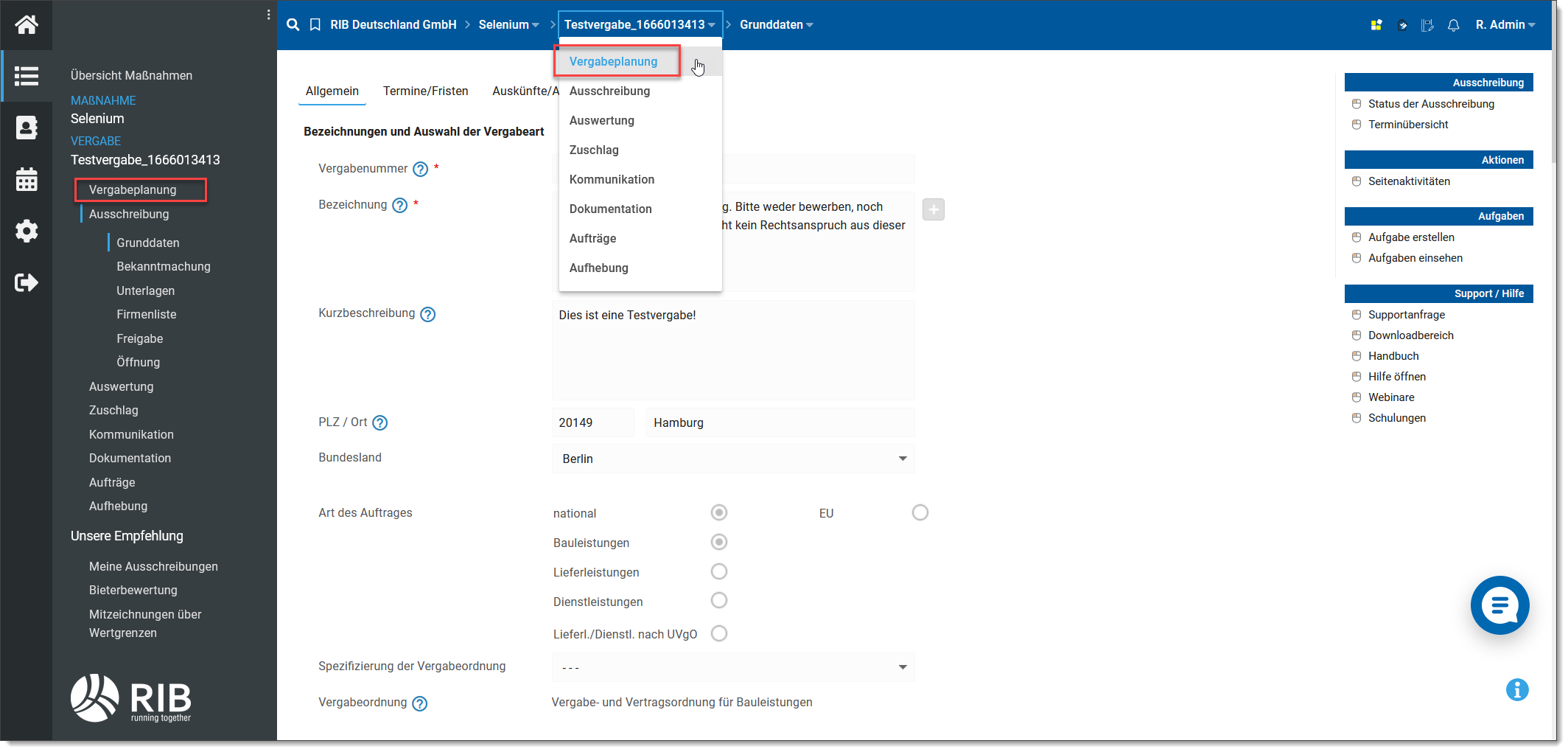Screen dimensions: 1568x752
Task: Open Meine Ausschreibungen in sidebar
Action: click(153, 566)
